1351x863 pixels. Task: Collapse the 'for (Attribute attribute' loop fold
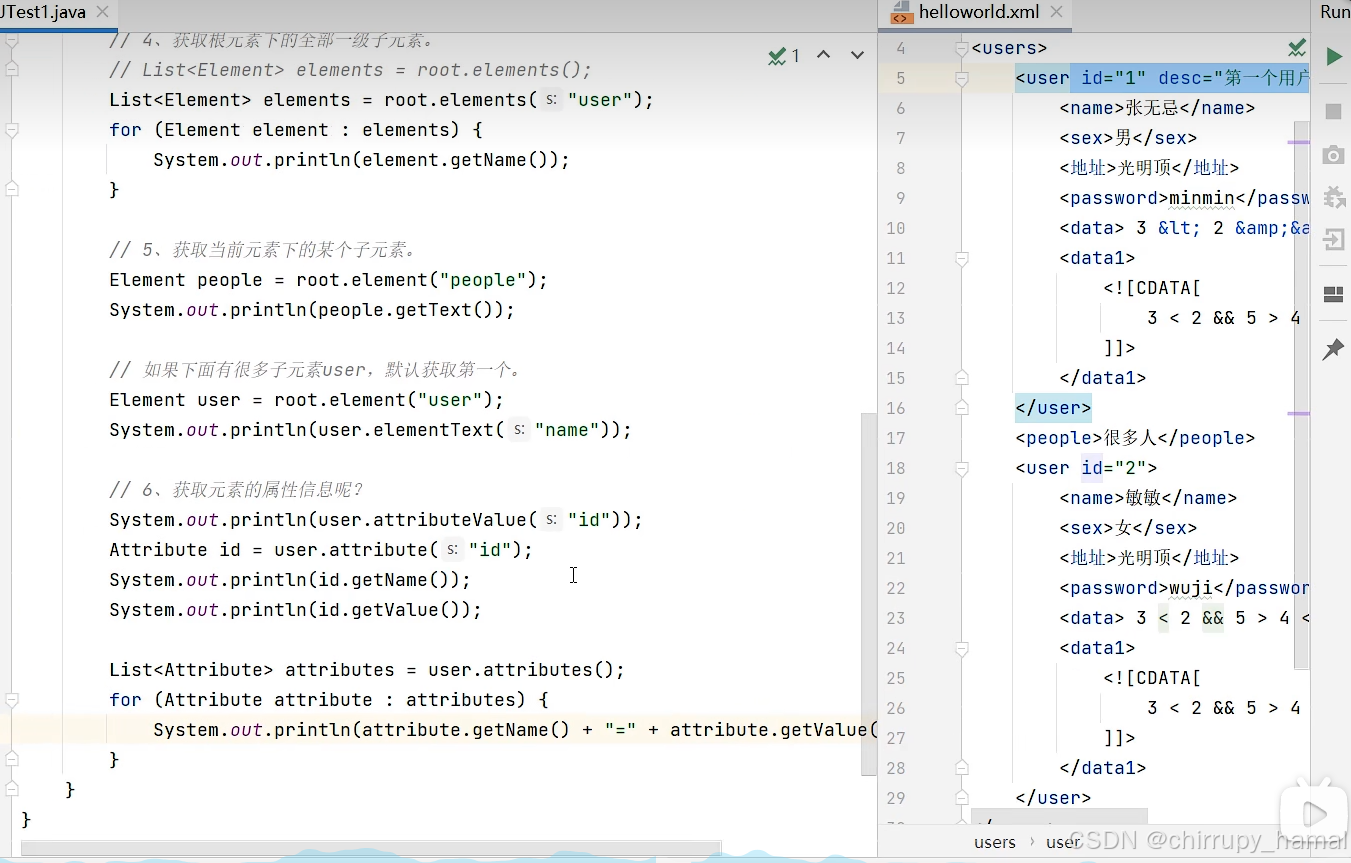(11, 700)
